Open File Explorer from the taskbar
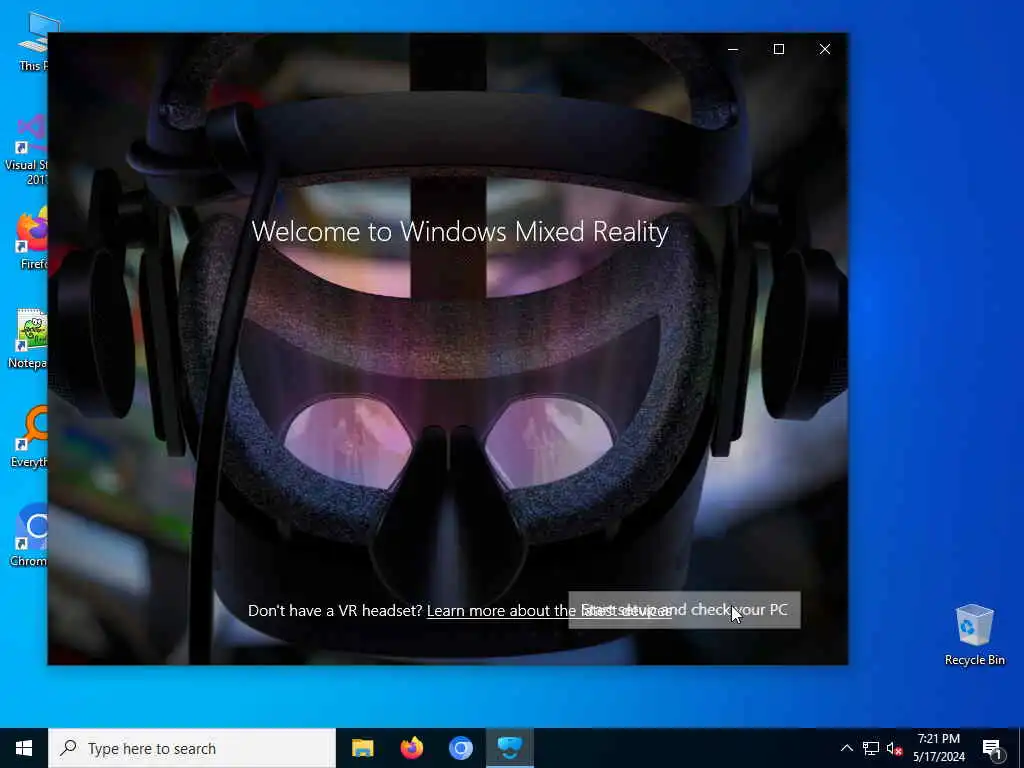This screenshot has width=1024, height=768. pos(362,748)
